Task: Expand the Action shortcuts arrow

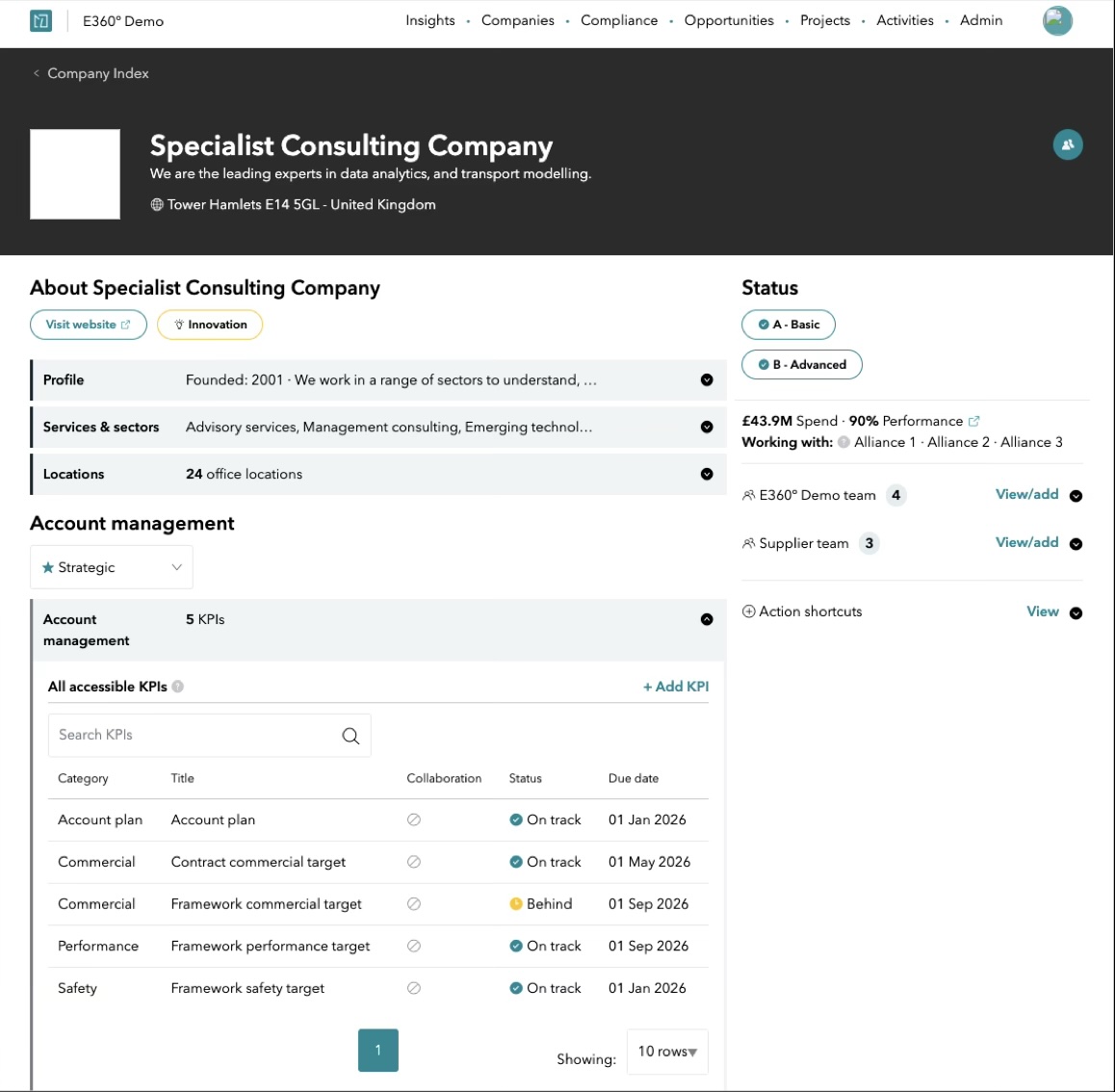Action: (1076, 612)
